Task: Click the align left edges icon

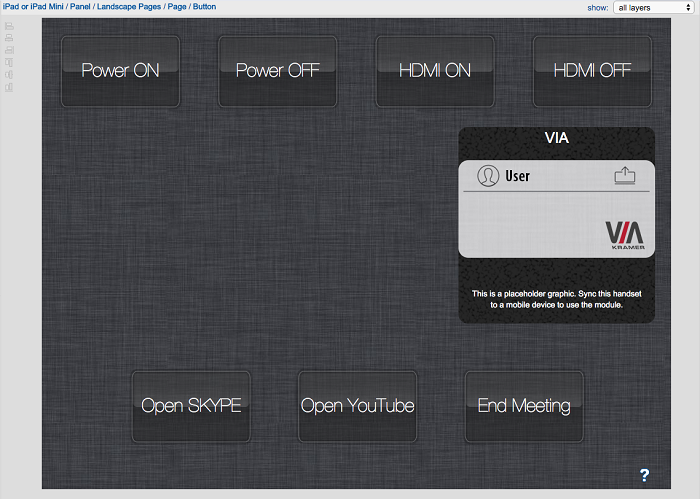Action: click(9, 26)
